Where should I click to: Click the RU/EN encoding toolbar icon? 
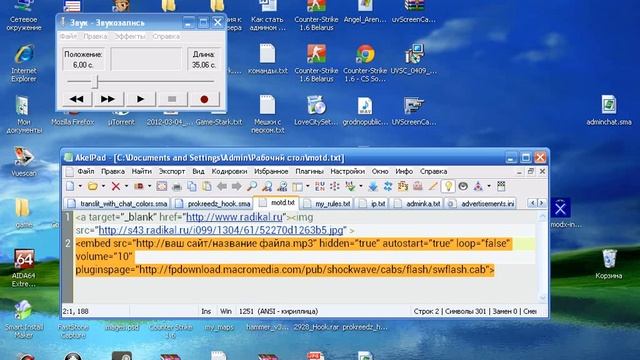pos(320,187)
